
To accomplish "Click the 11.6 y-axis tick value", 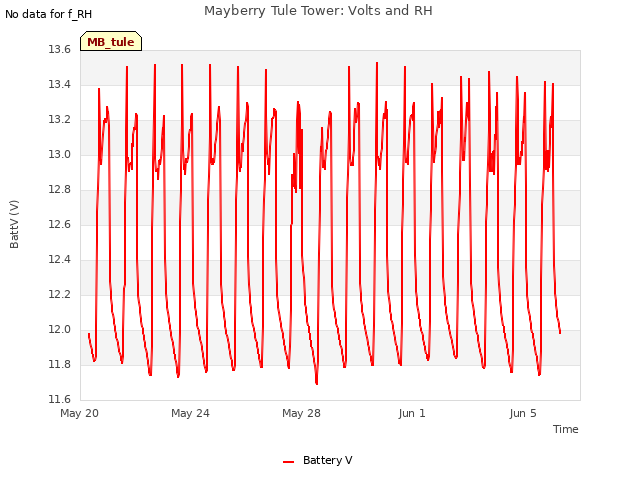I will click(60, 399).
